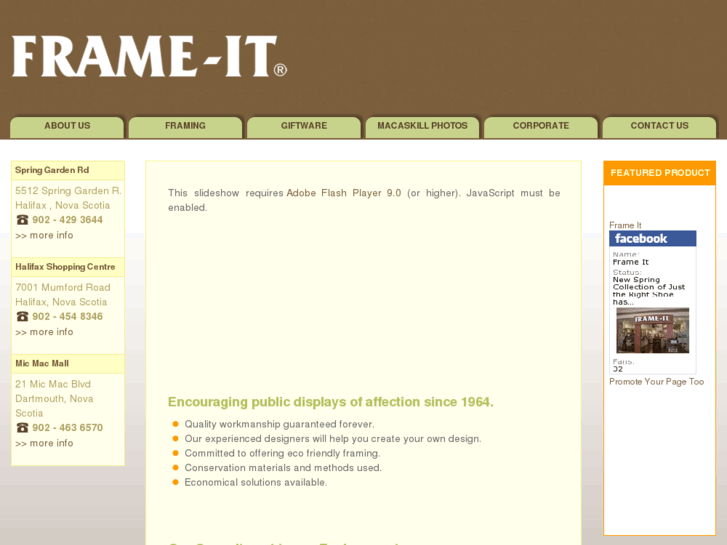Image resolution: width=727 pixels, height=545 pixels.
Task: Click the facebook banner logo
Action: coord(652,239)
